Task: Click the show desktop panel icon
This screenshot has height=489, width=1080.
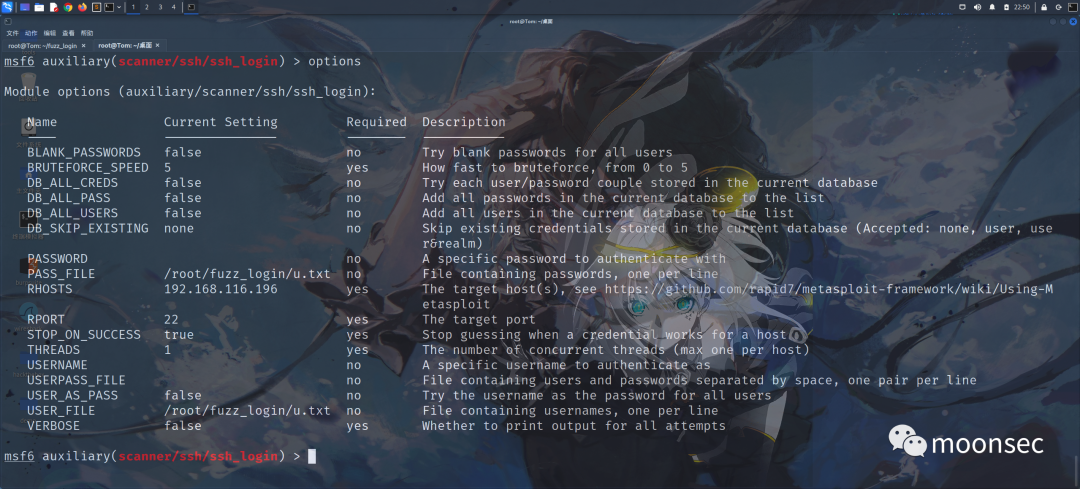Action: point(25,7)
